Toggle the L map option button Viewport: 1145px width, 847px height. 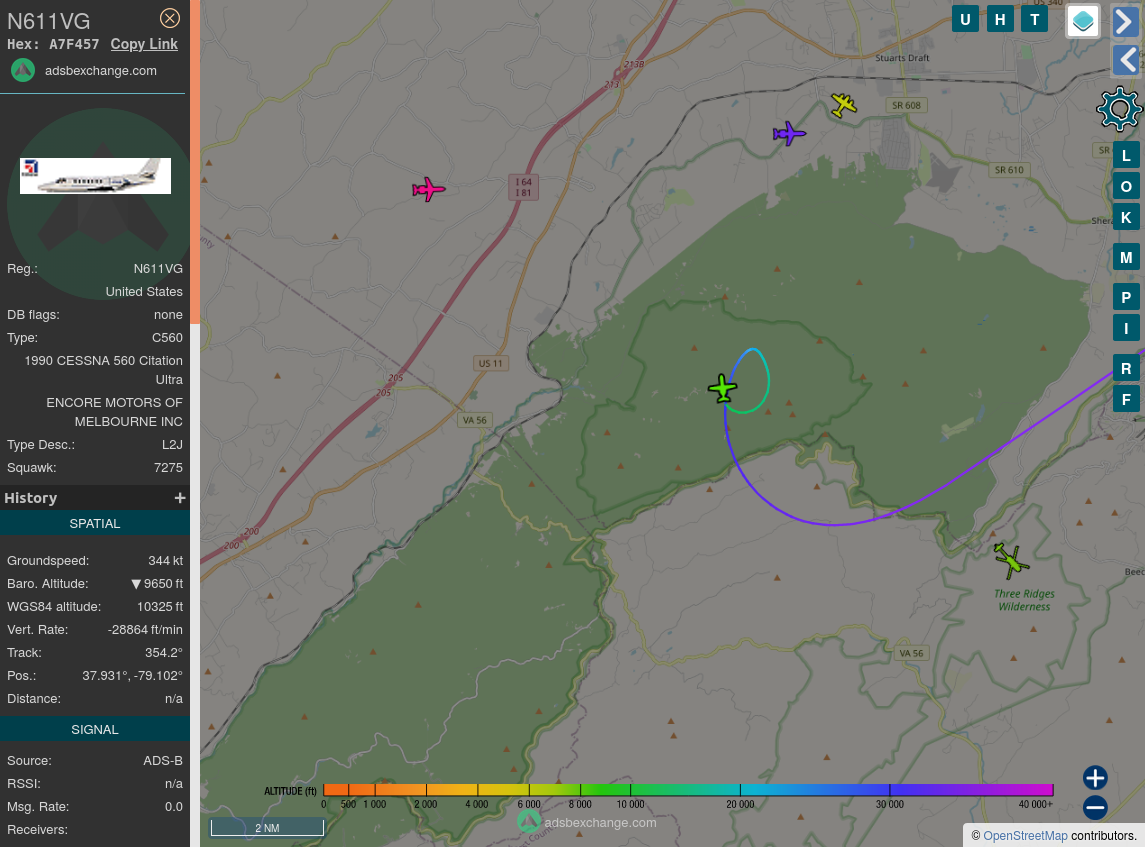point(1126,156)
